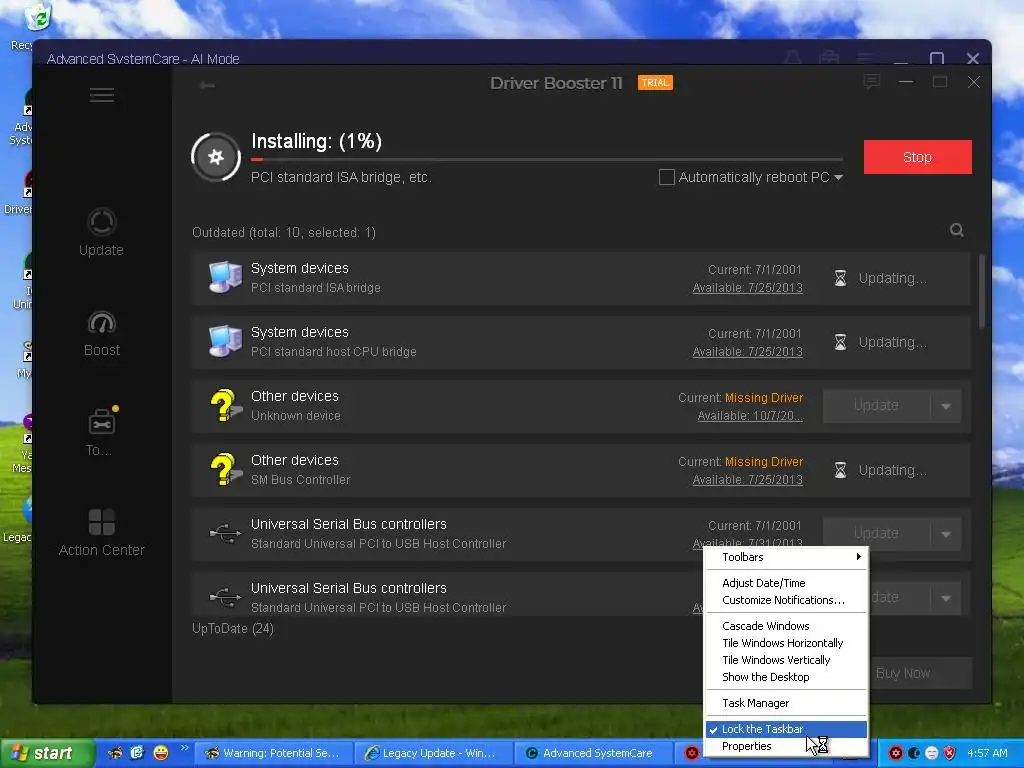Click the driver list vertical scrollbar
Image resolution: width=1024 pixels, height=768 pixels.
(982, 291)
